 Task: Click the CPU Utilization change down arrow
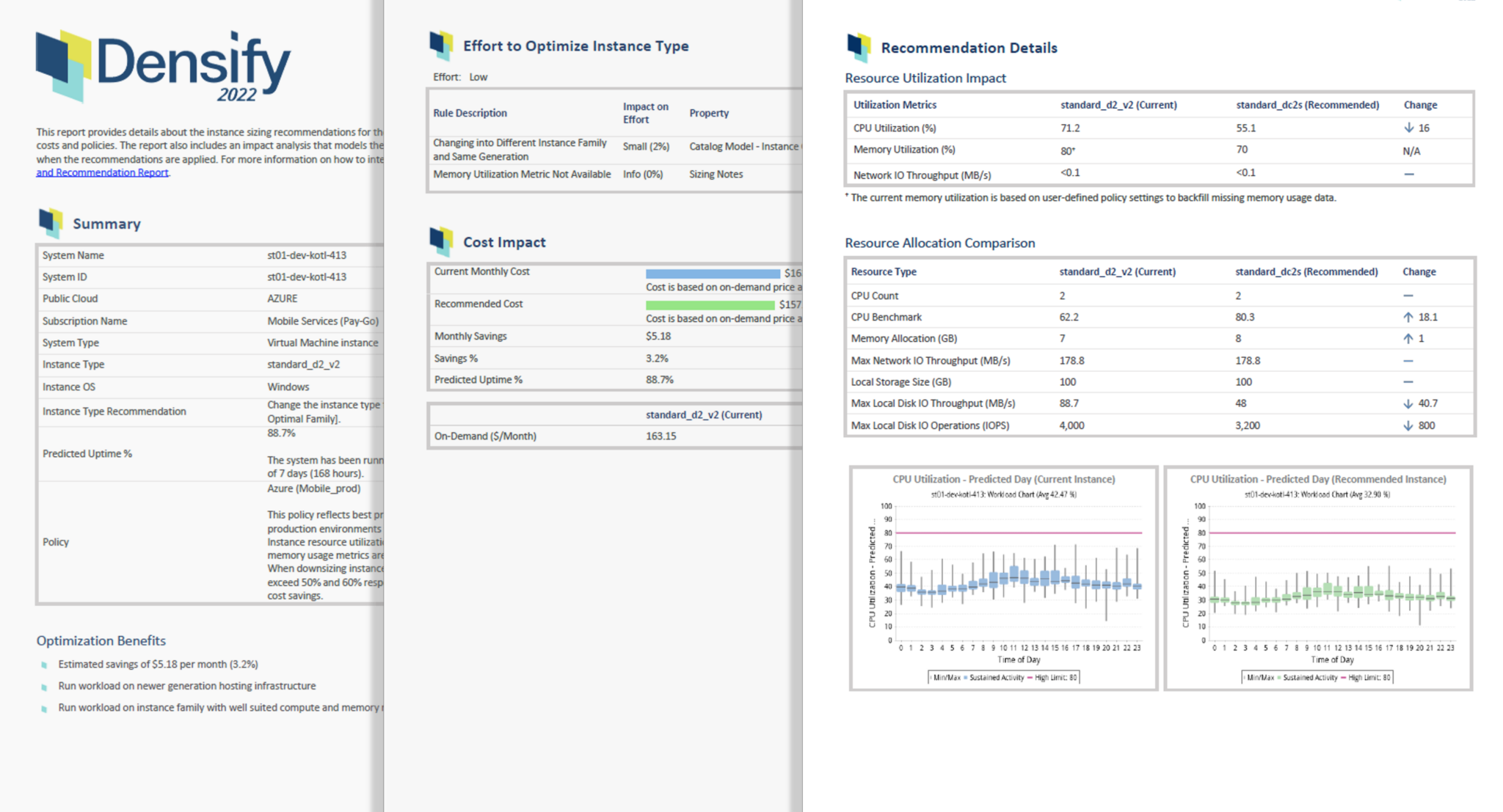[x=1408, y=127]
